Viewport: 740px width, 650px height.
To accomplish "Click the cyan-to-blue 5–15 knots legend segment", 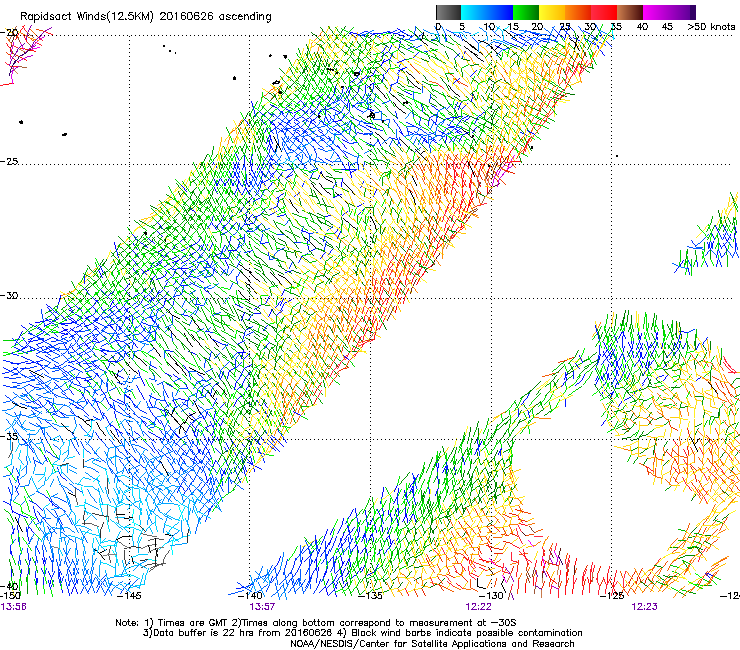I will coord(487,12).
